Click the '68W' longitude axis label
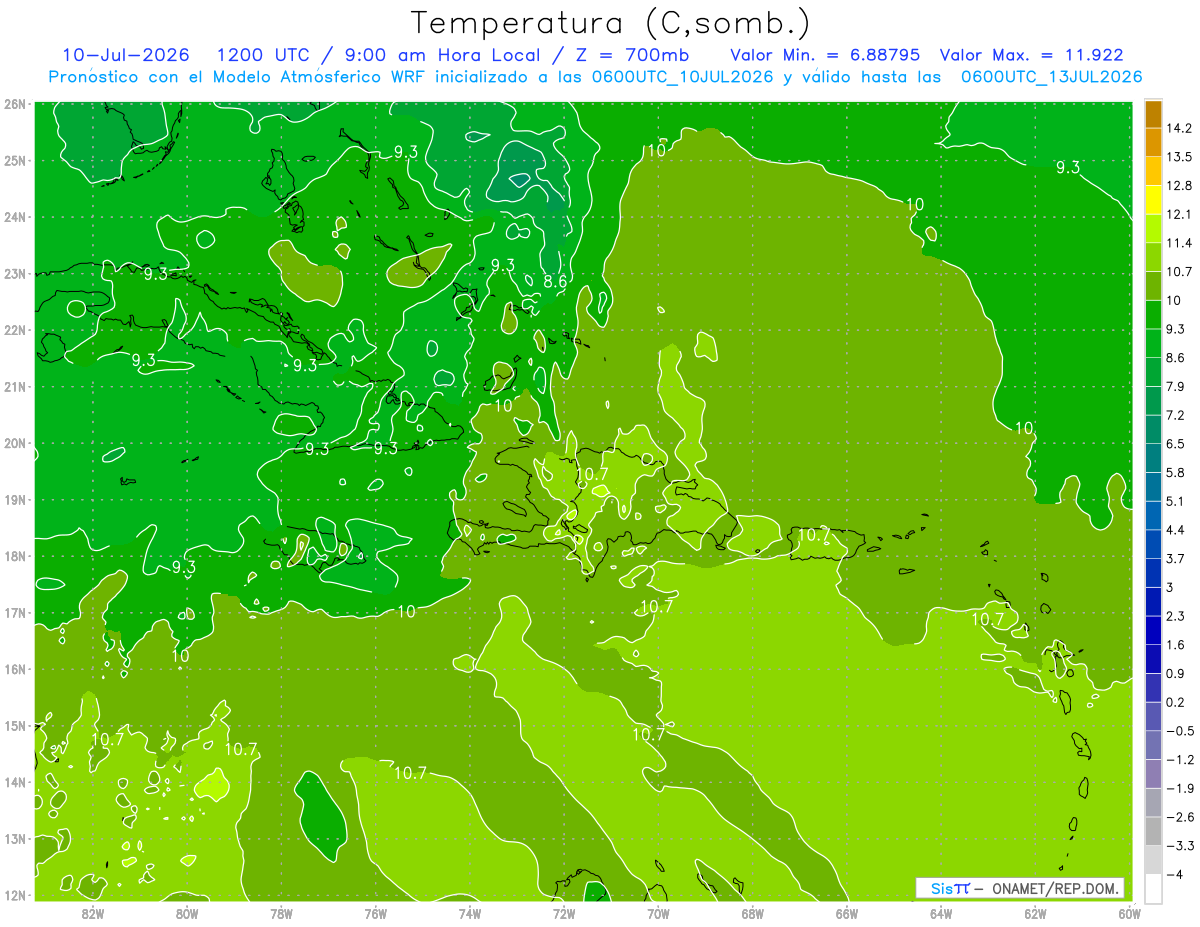Viewport: 1200px width, 927px height. (x=753, y=913)
